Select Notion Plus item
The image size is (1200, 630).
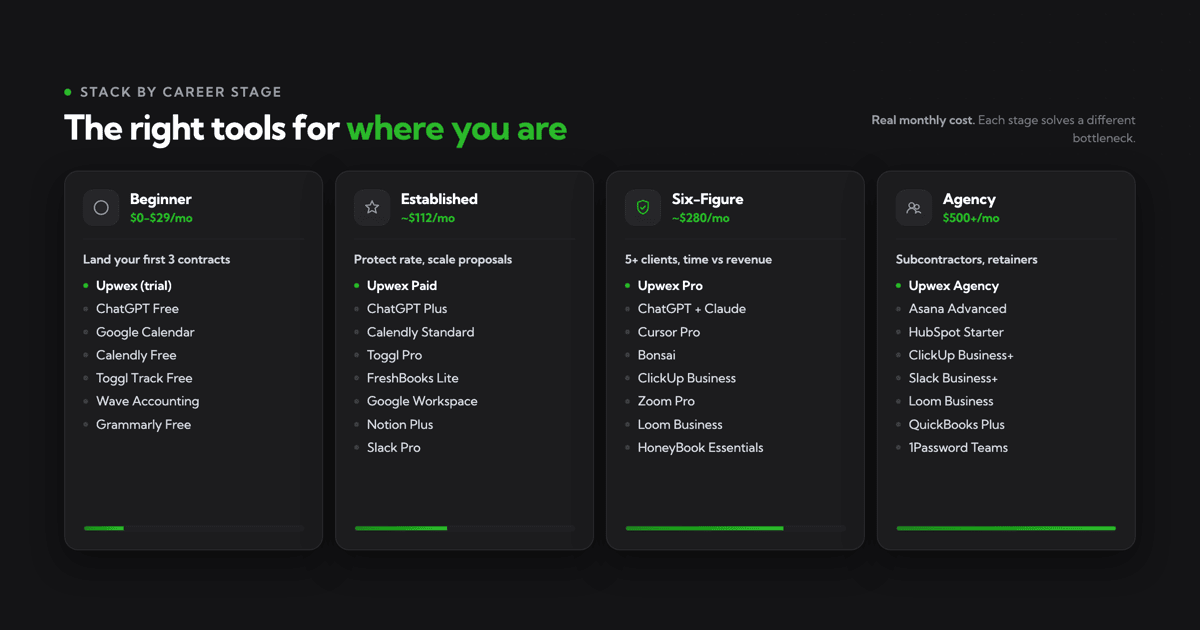point(400,424)
